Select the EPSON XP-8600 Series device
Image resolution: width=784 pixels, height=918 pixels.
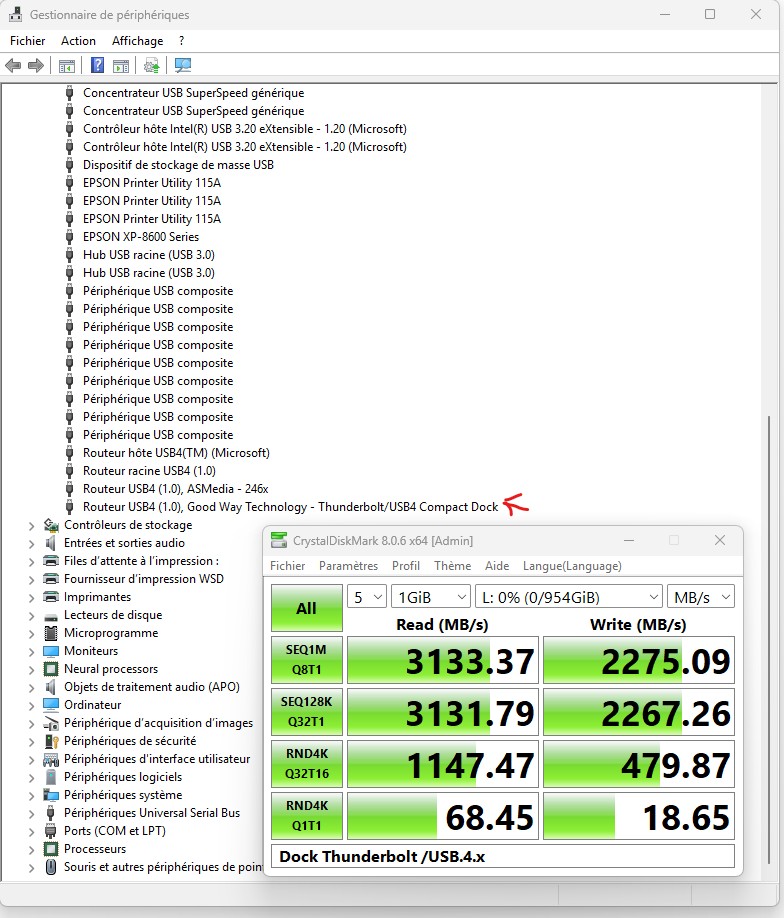[x=140, y=237]
